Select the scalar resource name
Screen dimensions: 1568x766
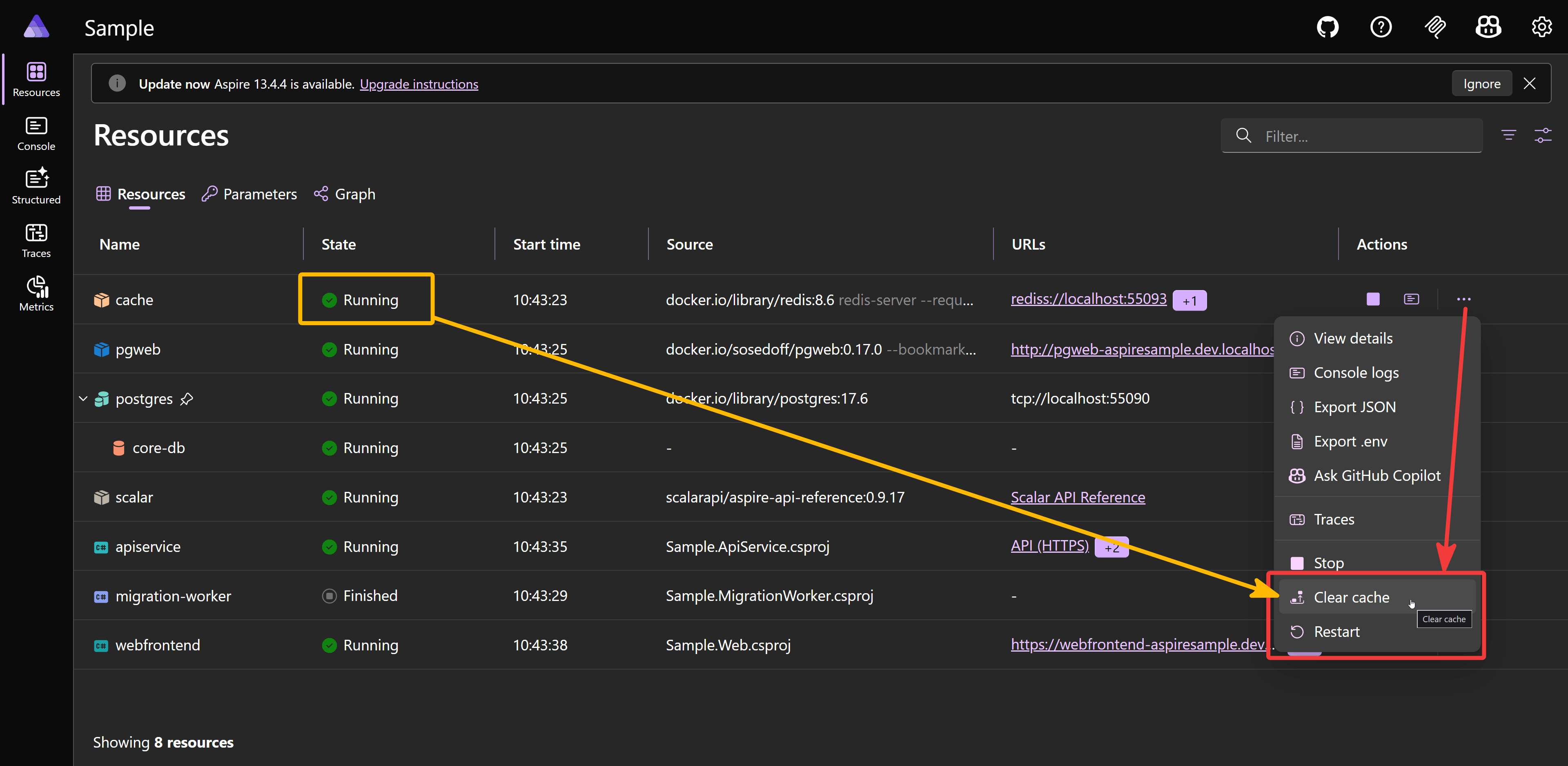tap(134, 498)
